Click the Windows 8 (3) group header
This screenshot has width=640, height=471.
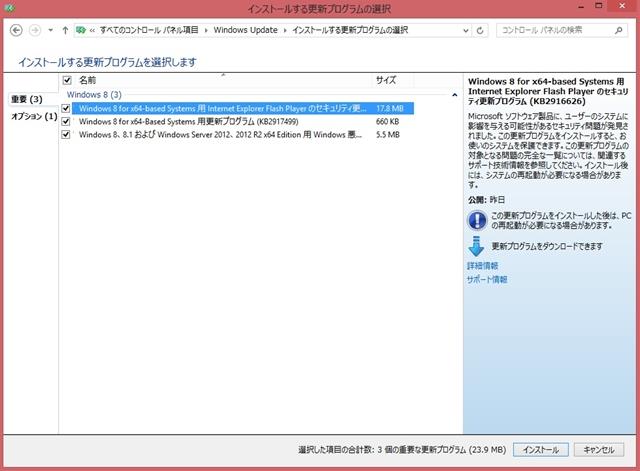94,95
